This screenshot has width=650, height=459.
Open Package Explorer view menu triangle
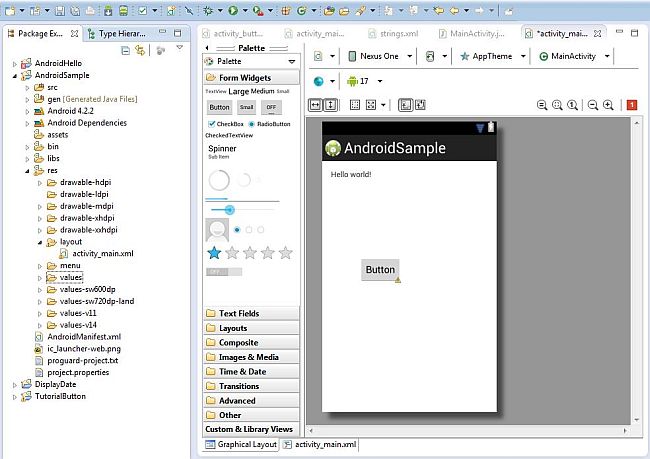pos(179,48)
